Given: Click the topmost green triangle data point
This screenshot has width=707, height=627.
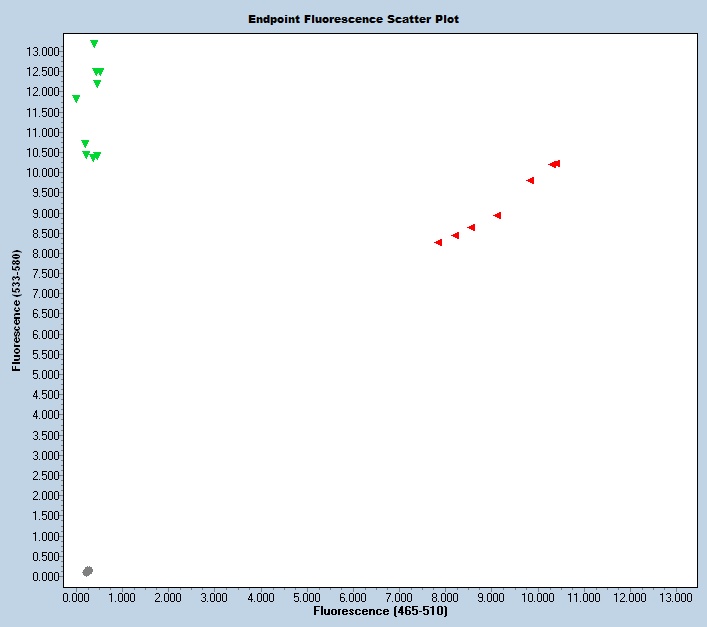Looking at the screenshot, I should 94,44.
